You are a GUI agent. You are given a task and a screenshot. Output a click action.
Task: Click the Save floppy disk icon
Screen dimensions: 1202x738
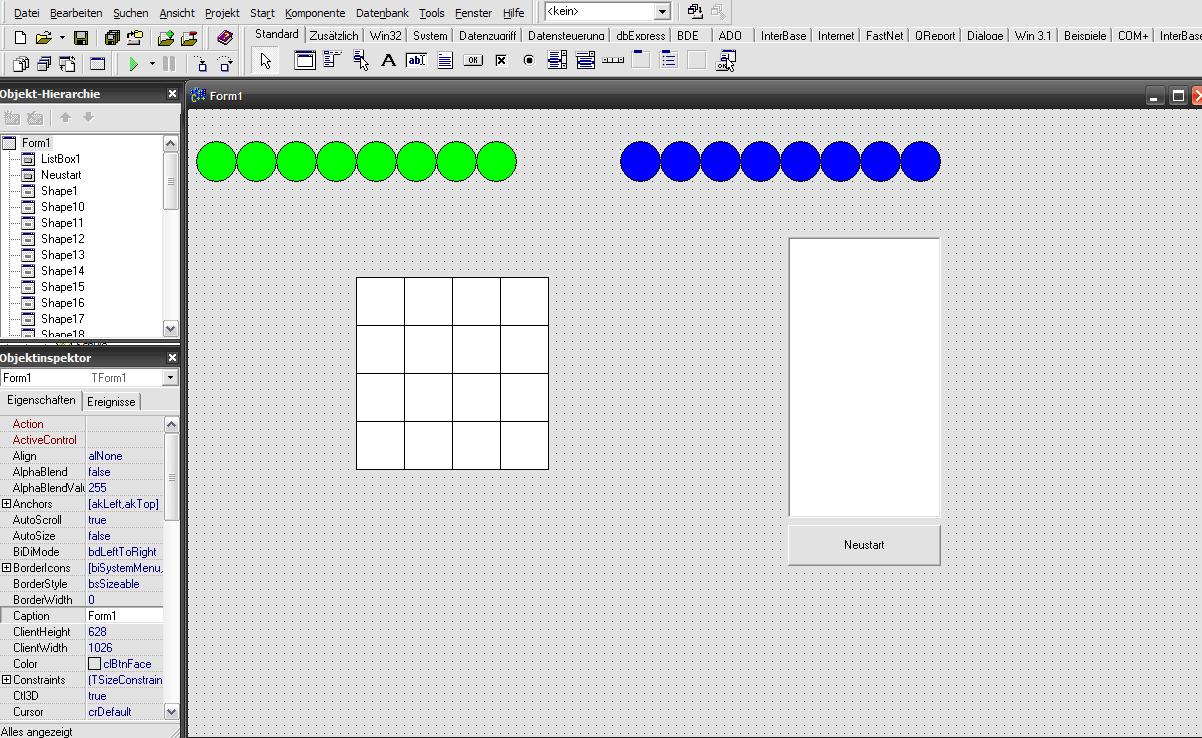tap(81, 38)
